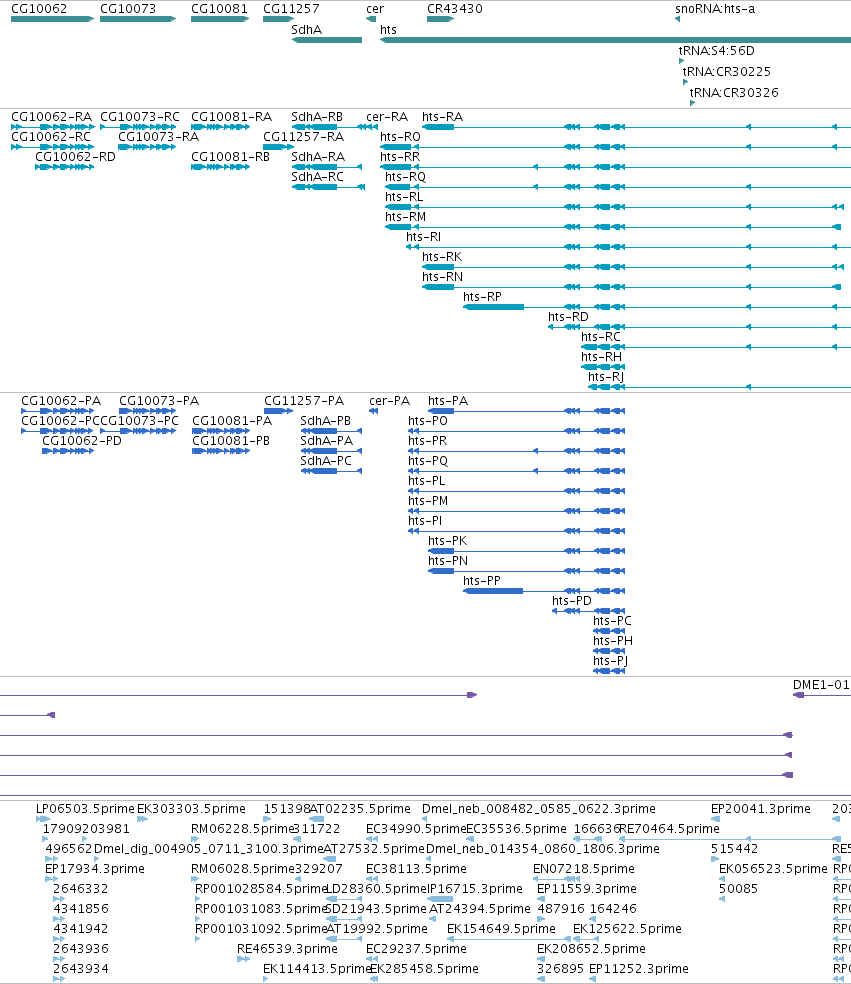The image size is (851, 984).
Task: Select the CG10062-RD transcript label
Action: 75,157
